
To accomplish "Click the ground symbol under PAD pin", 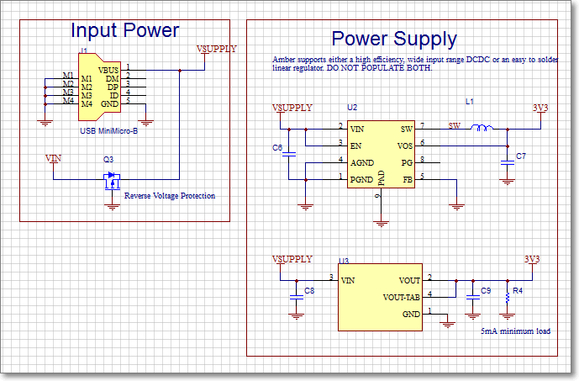I will pos(381,224).
